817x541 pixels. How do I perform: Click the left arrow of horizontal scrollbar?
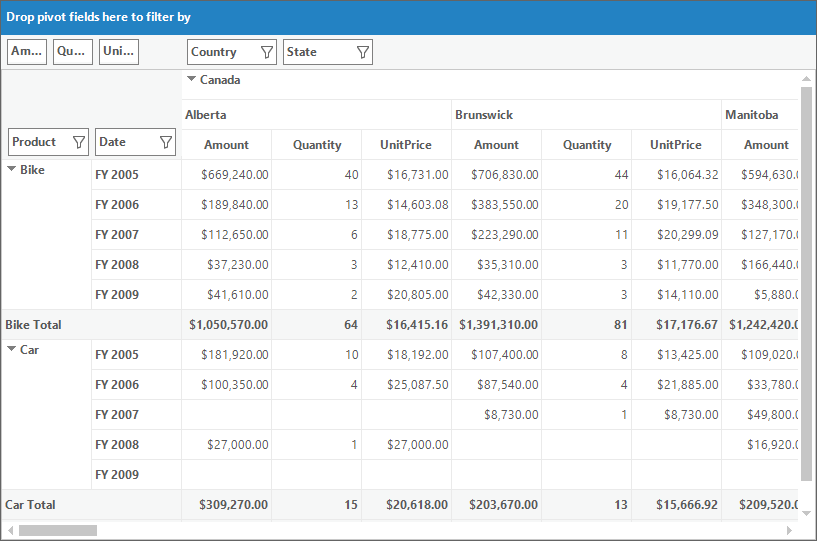point(10,531)
